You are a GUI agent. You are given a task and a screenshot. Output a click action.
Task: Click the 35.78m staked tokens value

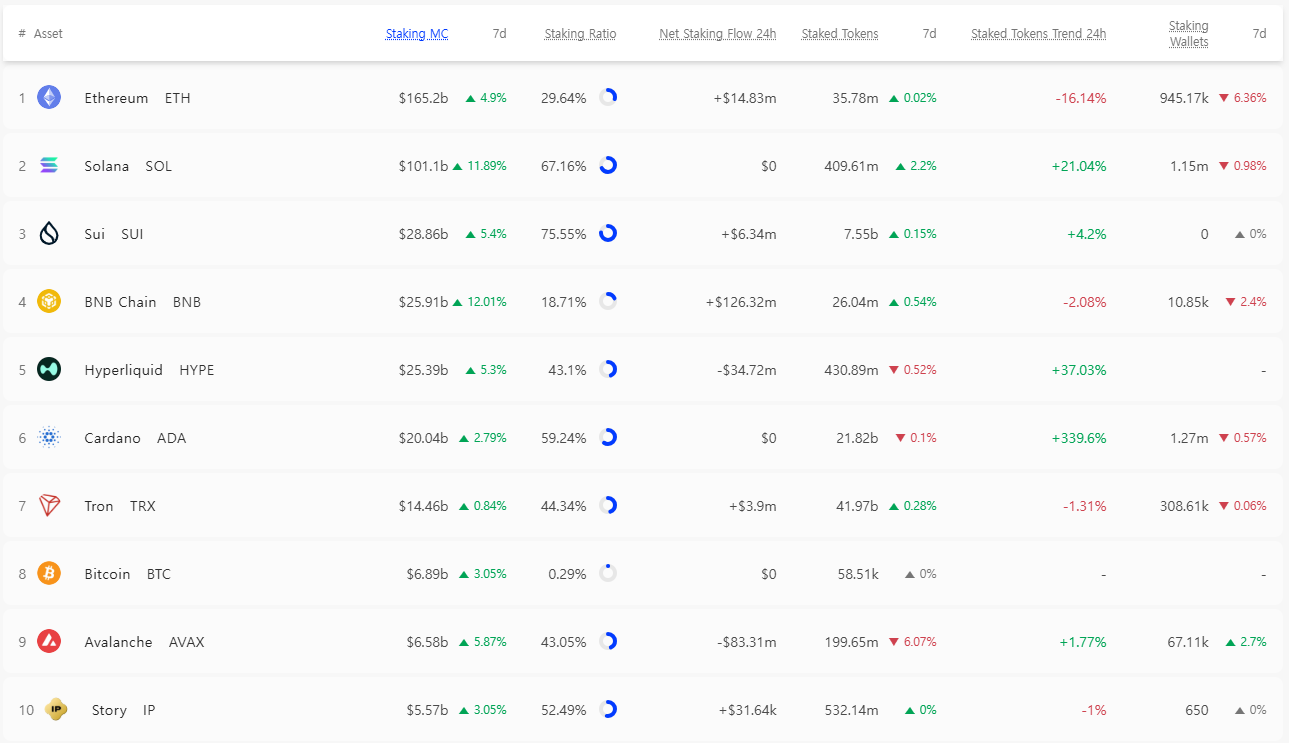pos(855,98)
